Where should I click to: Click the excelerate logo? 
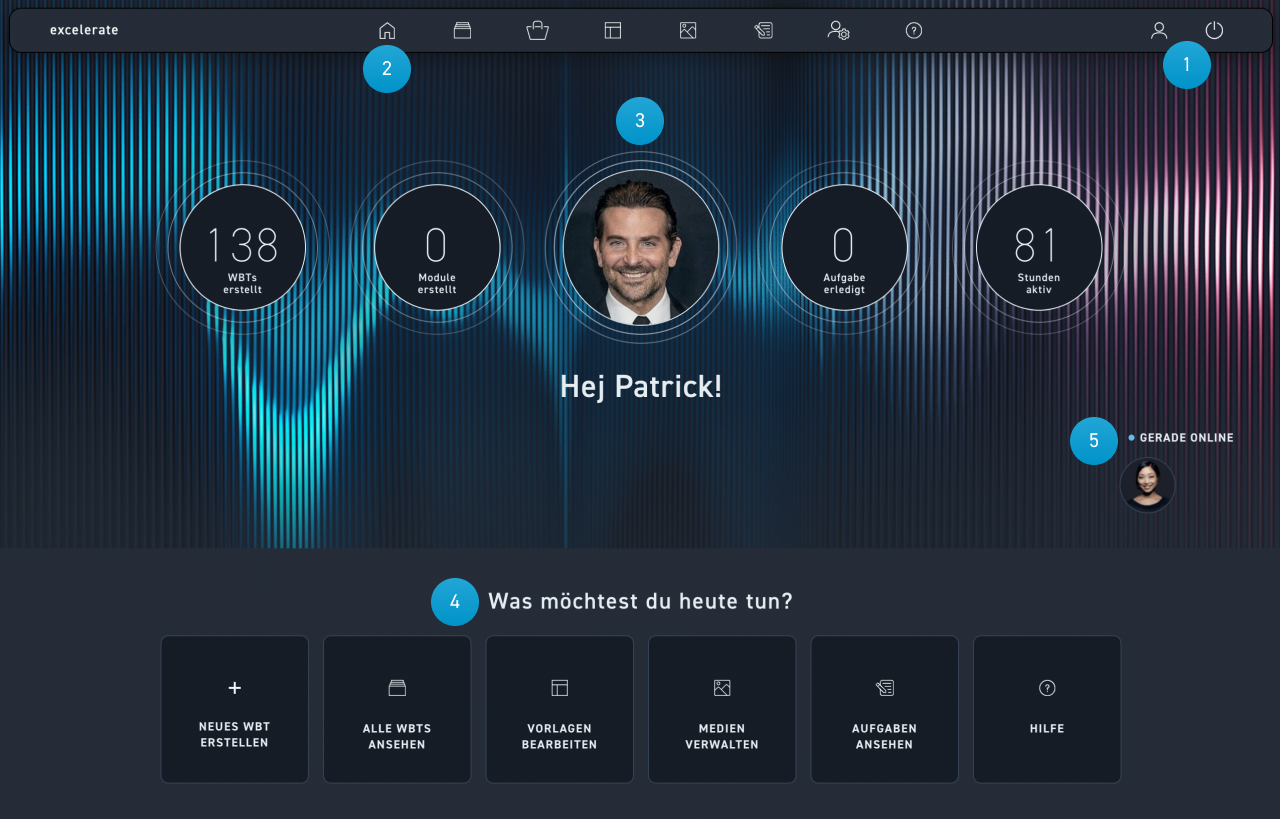84,30
